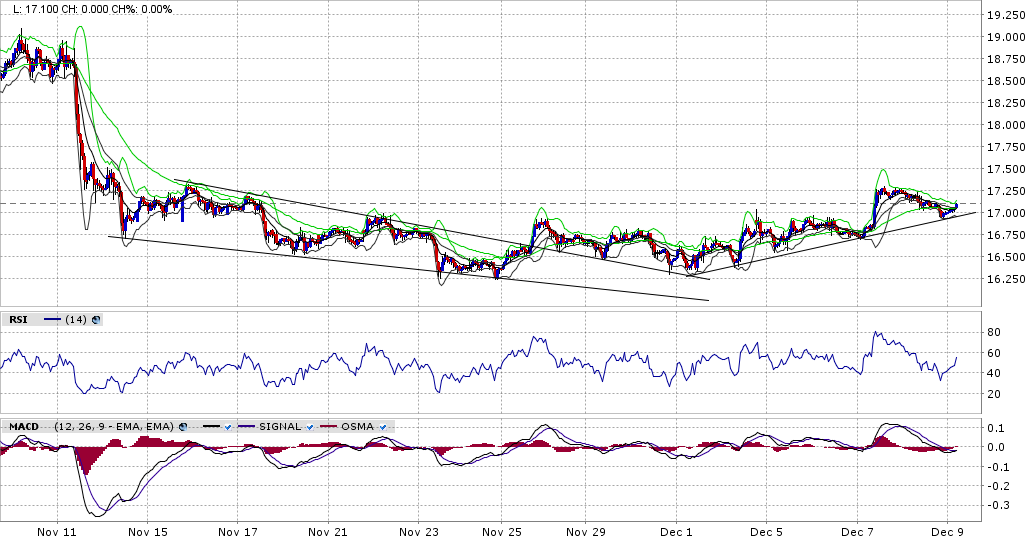This screenshot has width=1034, height=546.
Task: Click the Dec 9 date axis label
Action: (946, 534)
